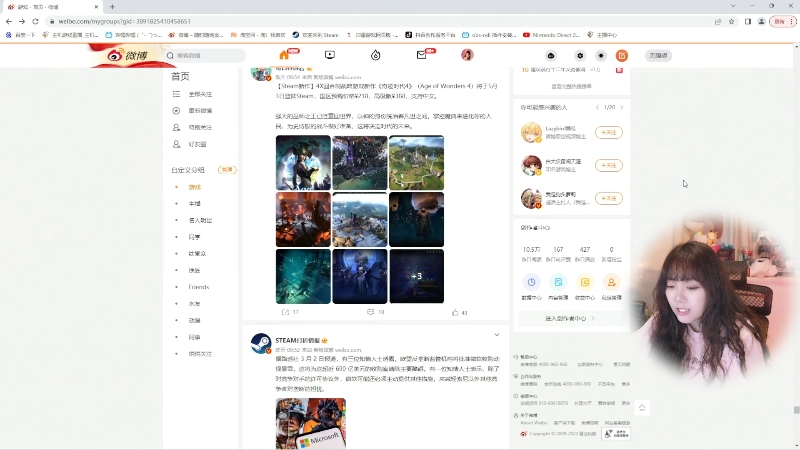Image resolution: width=800 pixels, height=450 pixels.
Task: Open the green map landscape thumbnail
Action: [416, 163]
